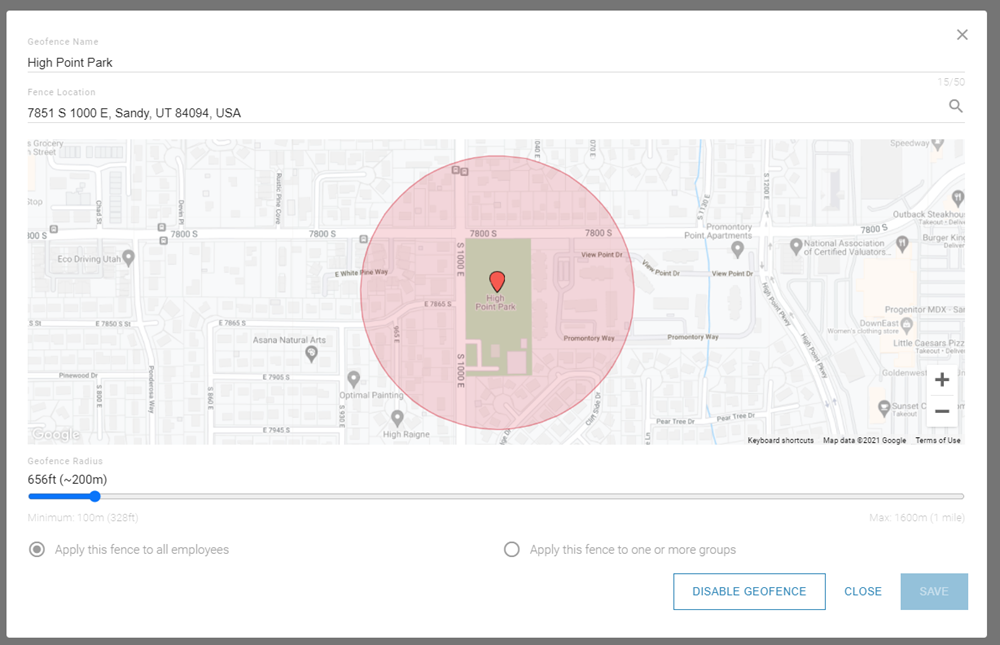
Task: Click the location search magnifier icon
Action: pyautogui.click(x=956, y=106)
